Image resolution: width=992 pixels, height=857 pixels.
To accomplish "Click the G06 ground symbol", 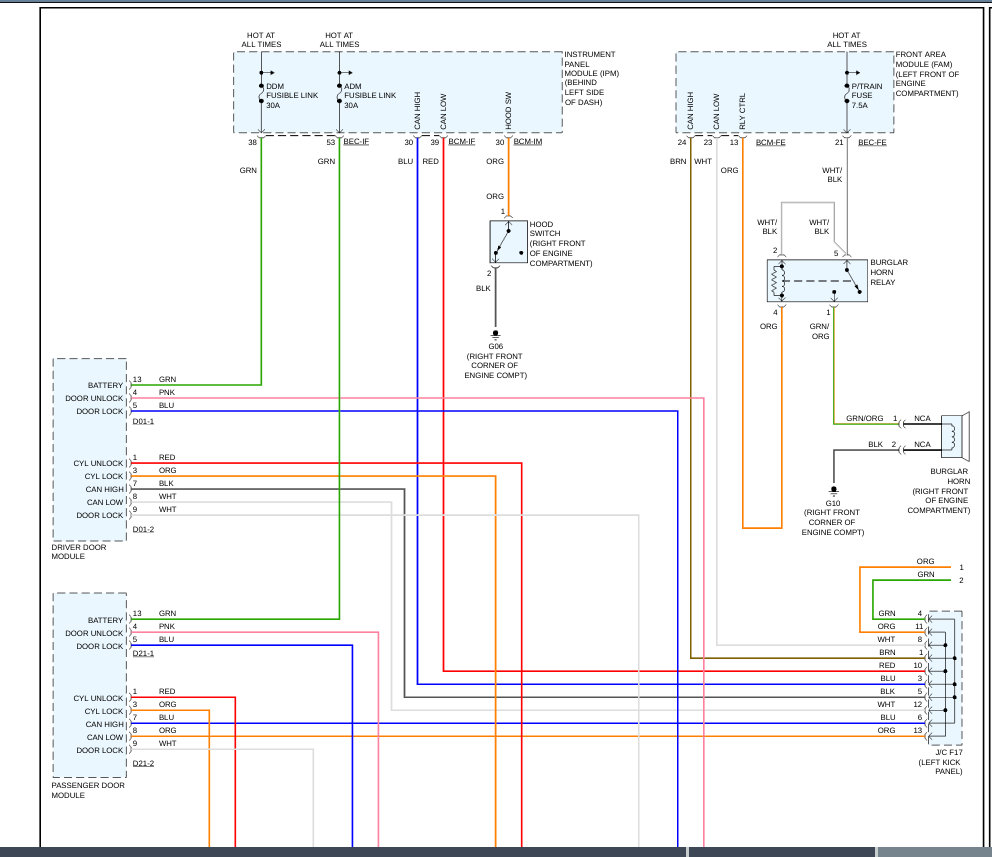I will pyautogui.click(x=495, y=335).
